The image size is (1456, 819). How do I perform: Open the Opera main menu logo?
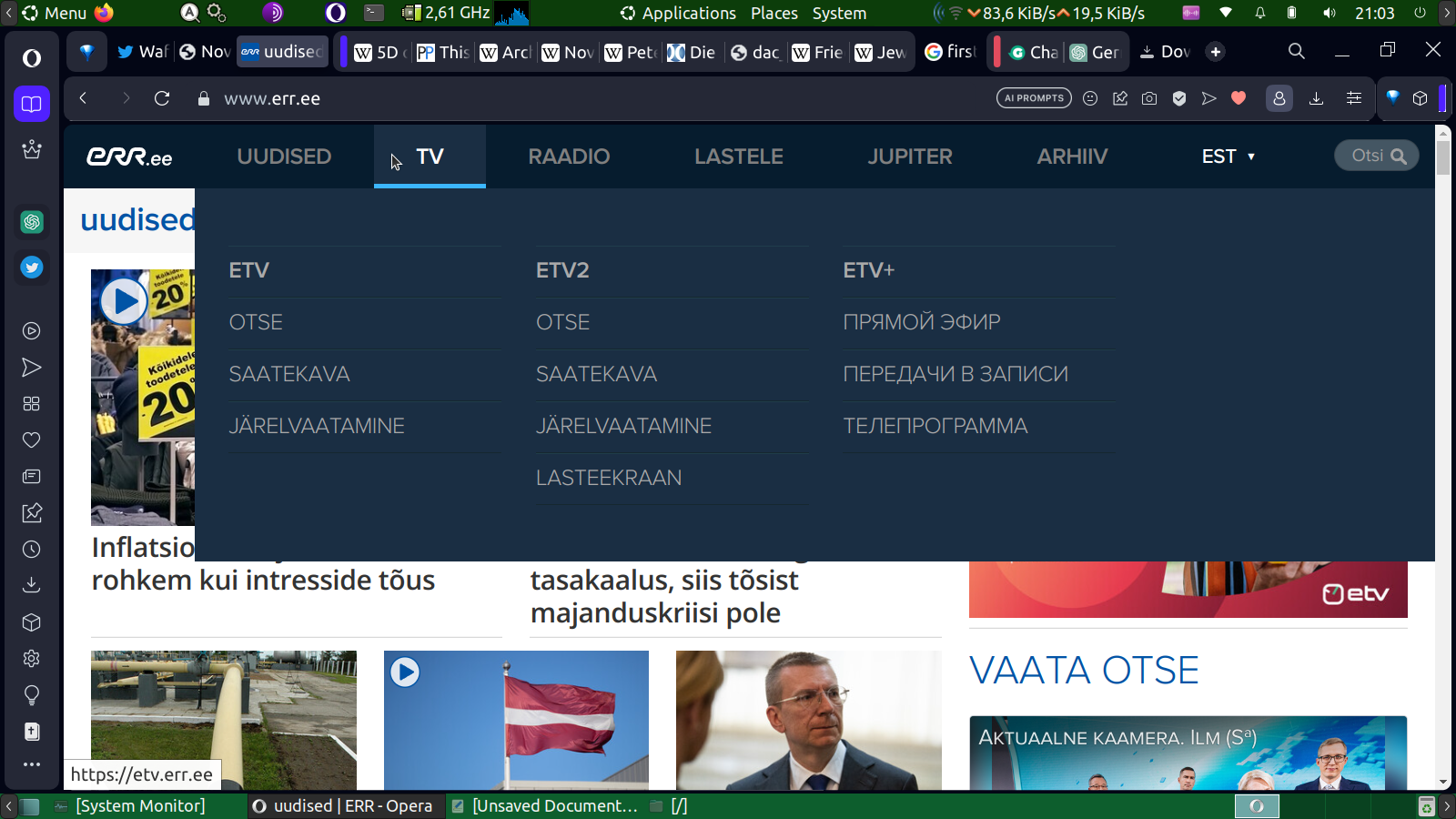point(32,58)
